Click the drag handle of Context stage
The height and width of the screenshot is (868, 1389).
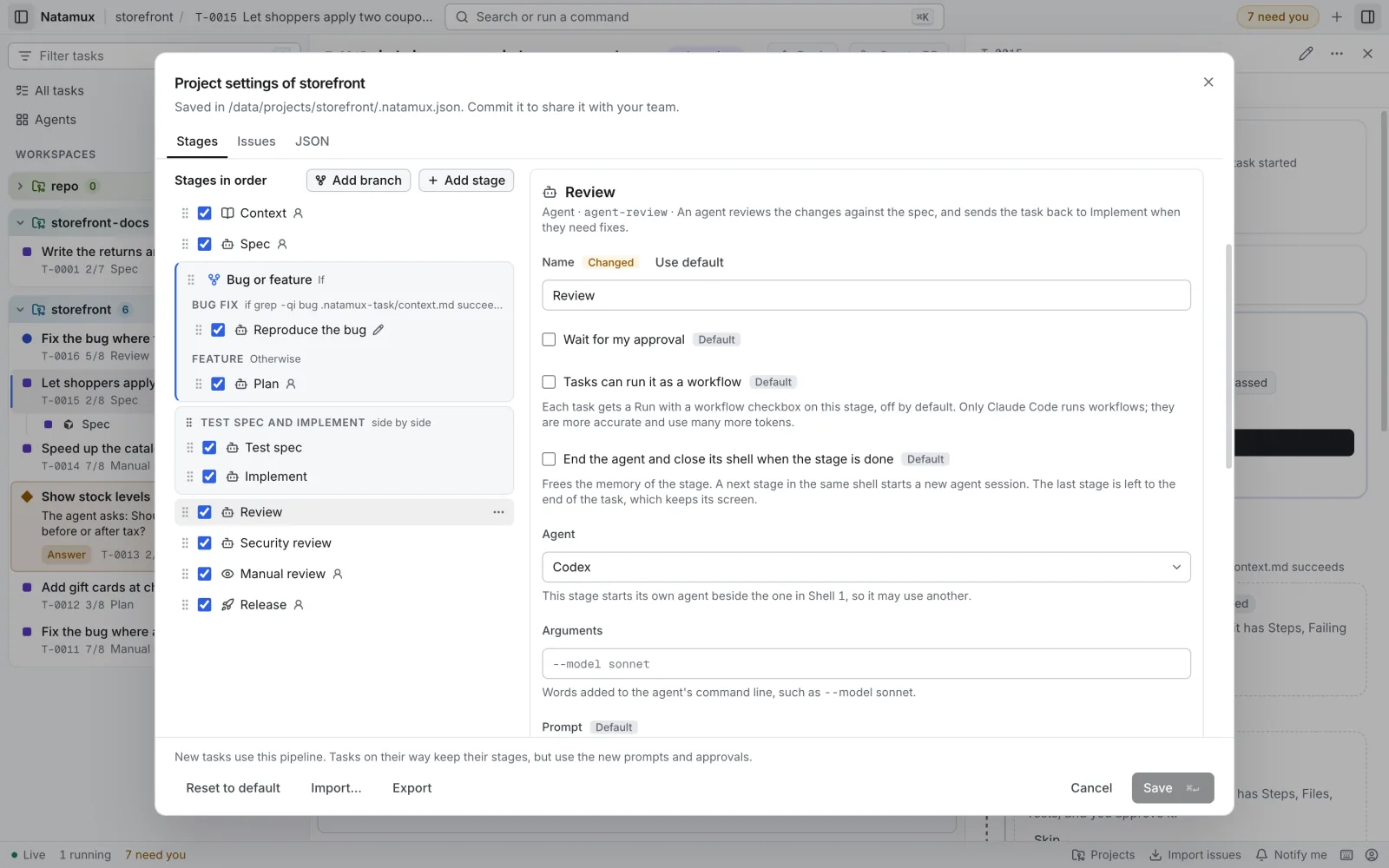pos(185,214)
